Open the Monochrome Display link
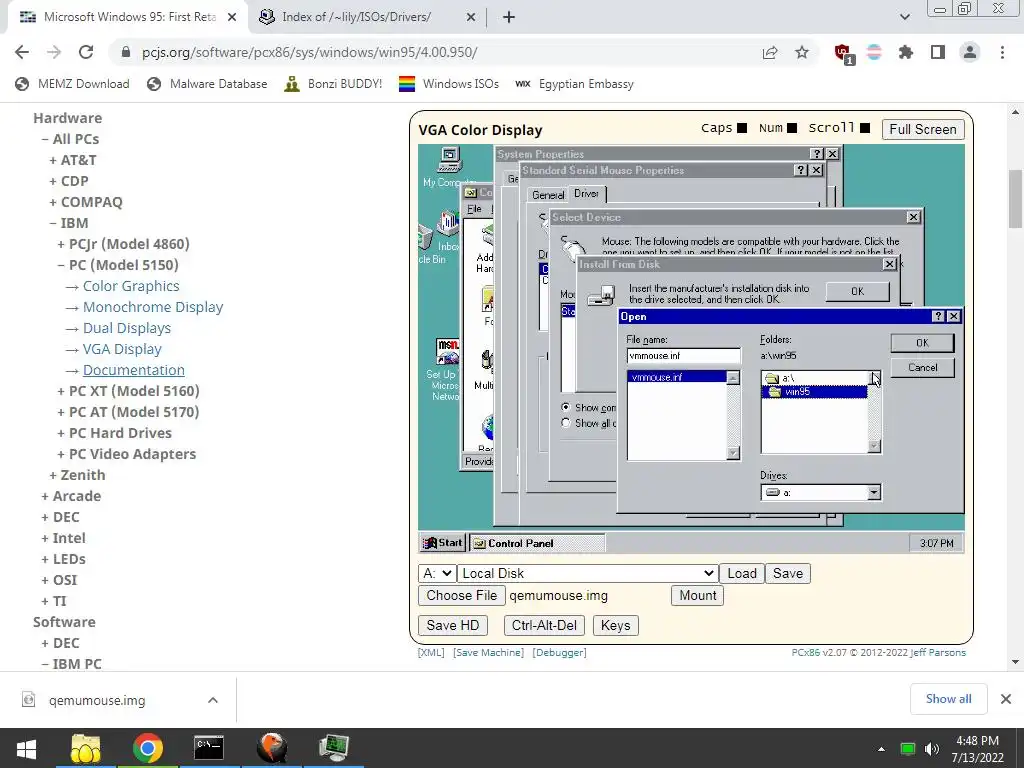Viewport: 1024px width, 768px height. click(x=153, y=307)
